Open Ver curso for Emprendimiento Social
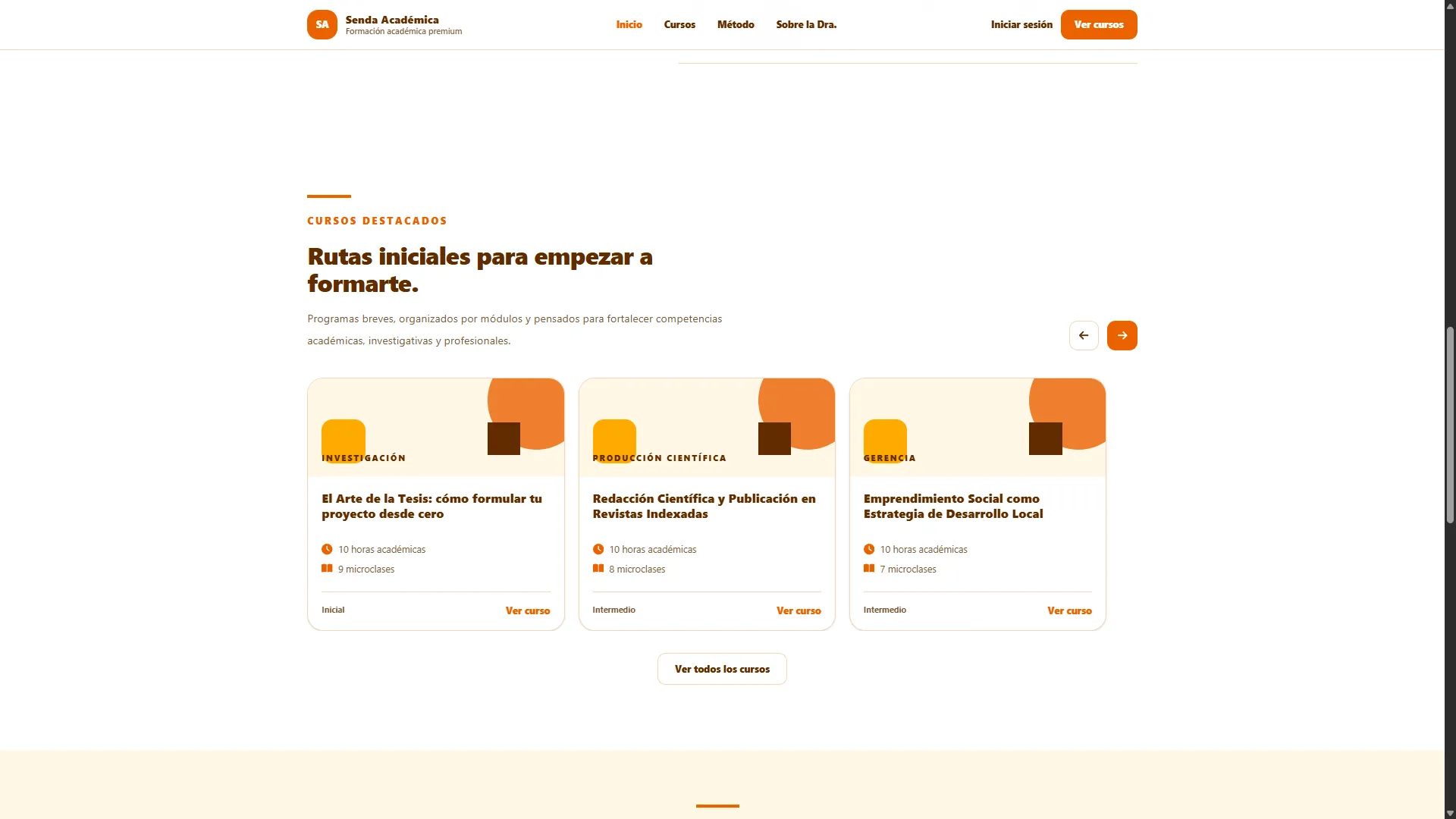Viewport: 1456px width, 819px height. 1069,610
